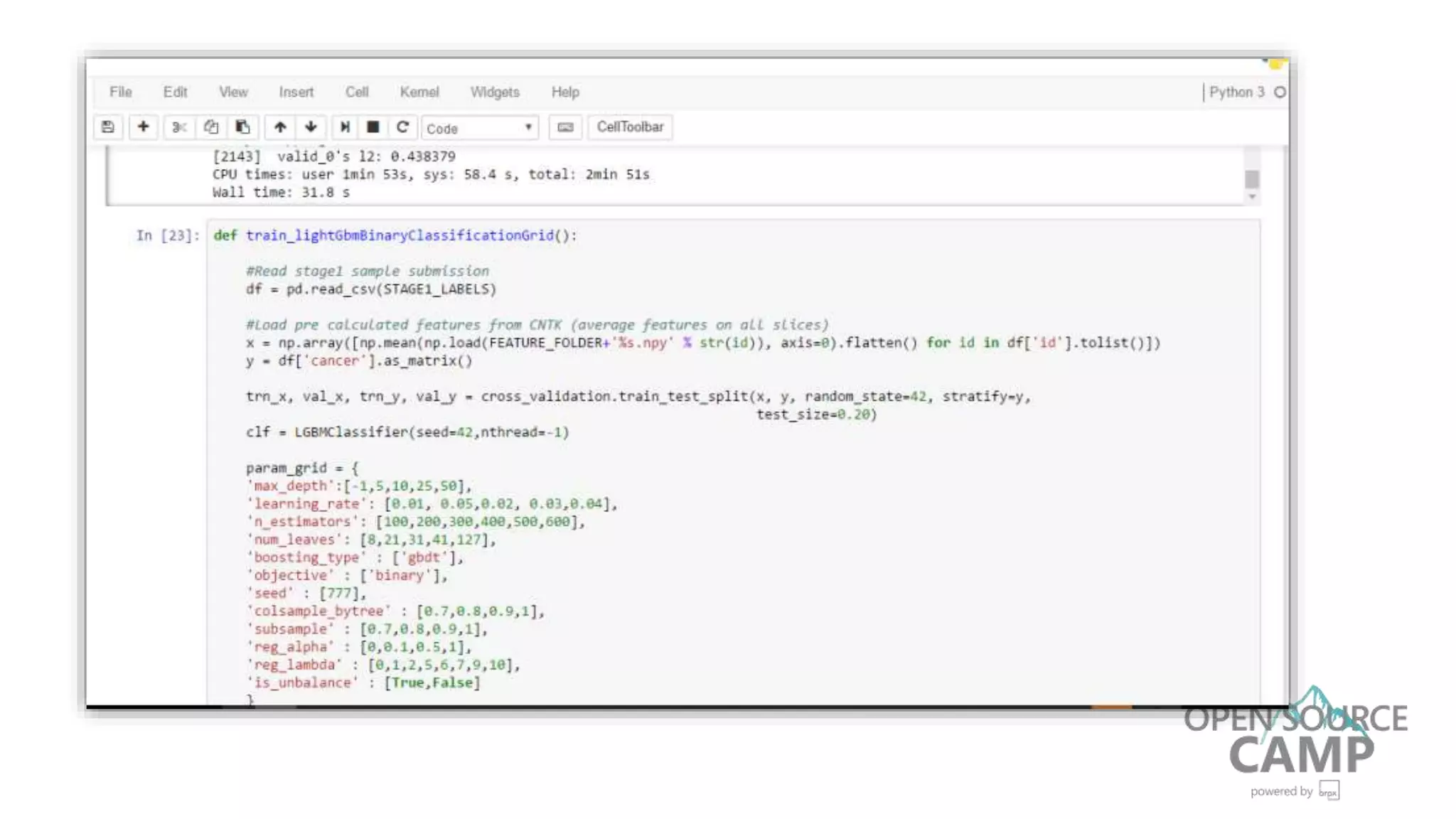Restart kernel with circular arrow icon
This screenshot has height=819, width=1456.
(402, 127)
